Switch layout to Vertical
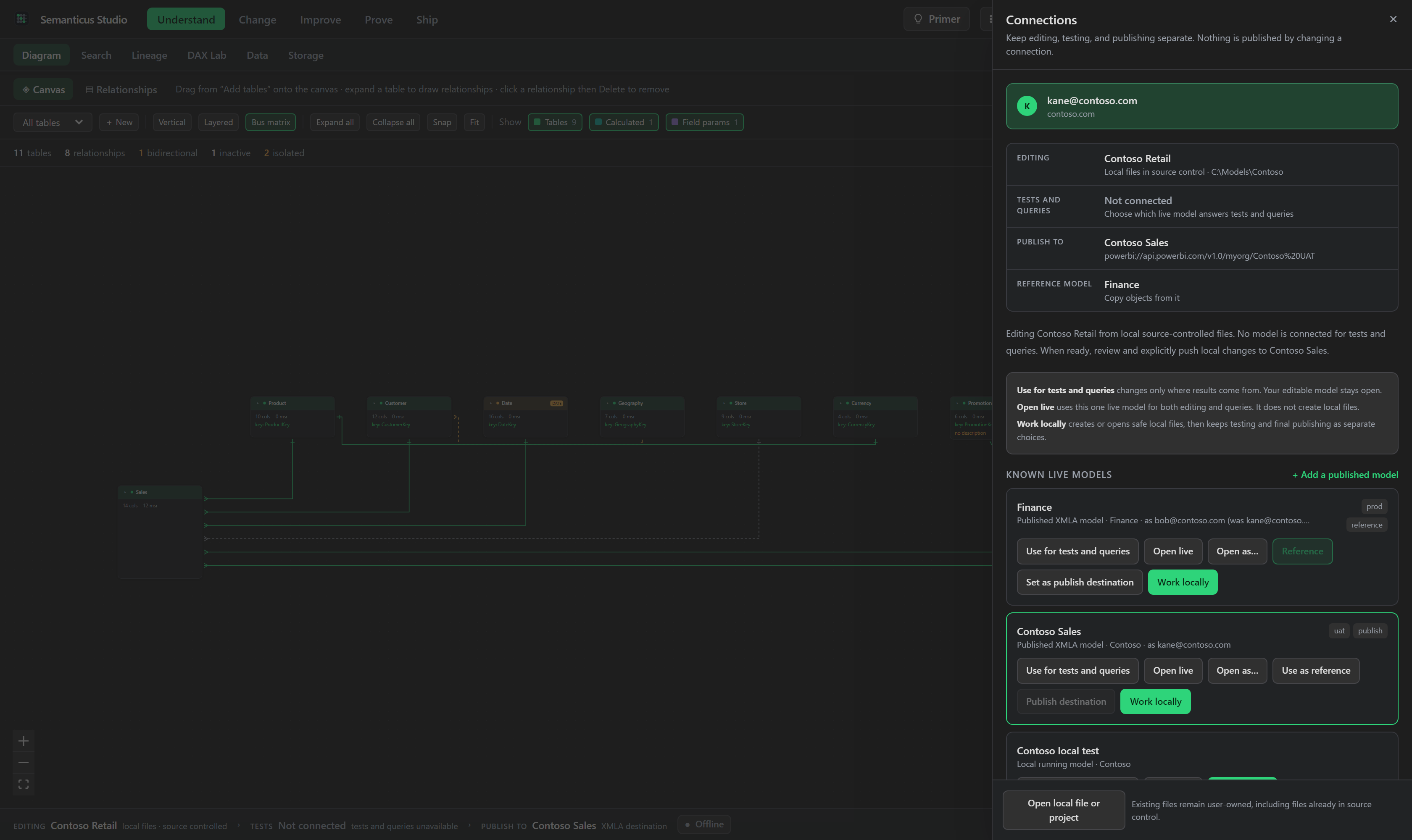 coord(171,122)
